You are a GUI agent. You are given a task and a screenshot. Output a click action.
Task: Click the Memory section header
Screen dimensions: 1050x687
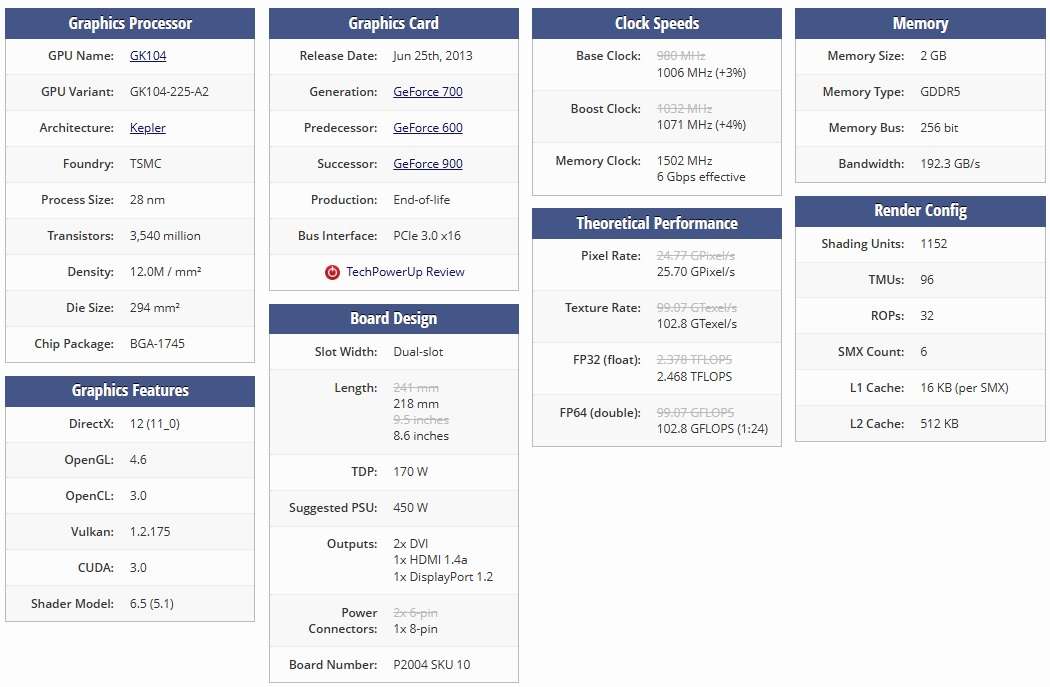click(919, 23)
